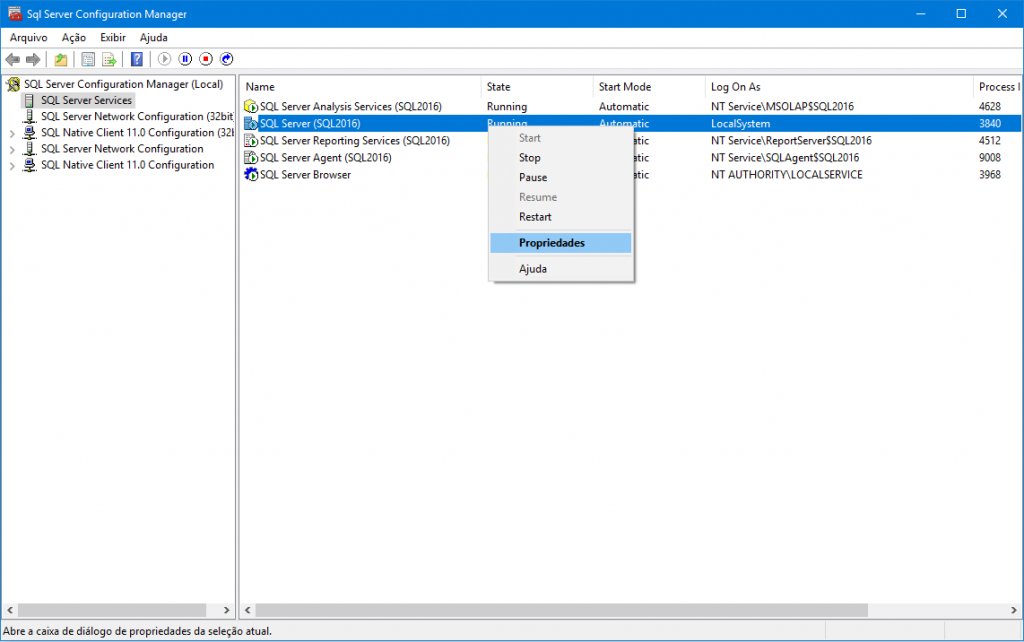Click the NT Service\ReportServer$SQL2016 cell
Image resolution: width=1024 pixels, height=642 pixels.
(x=792, y=140)
